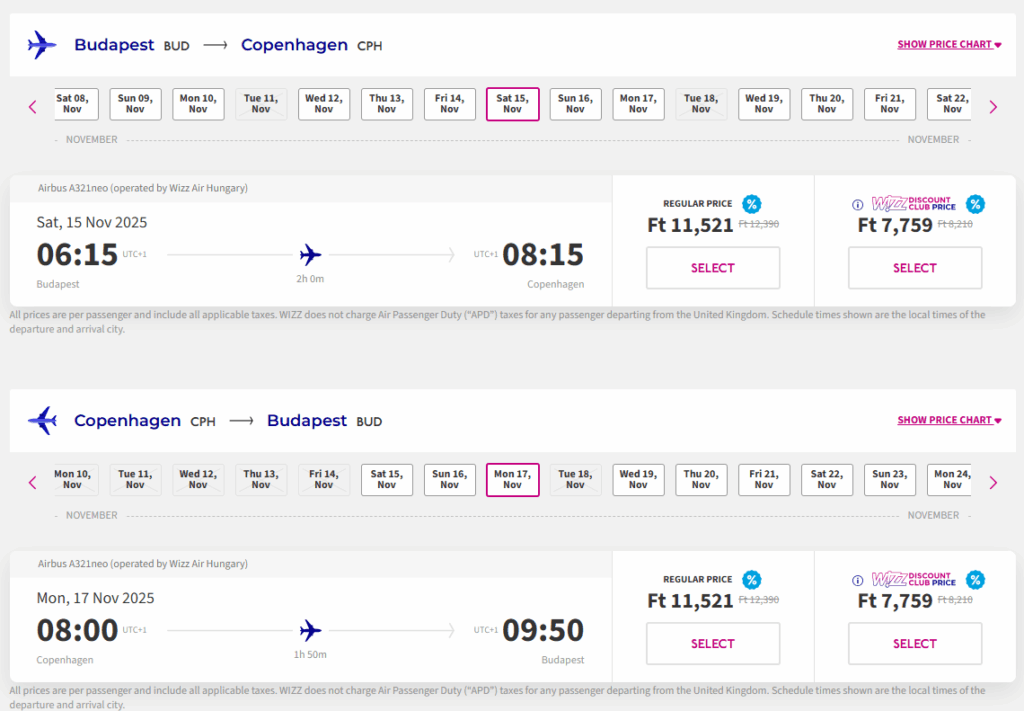Expand return Show Price Chart
Image resolution: width=1024 pixels, height=711 pixels.
coord(949,421)
